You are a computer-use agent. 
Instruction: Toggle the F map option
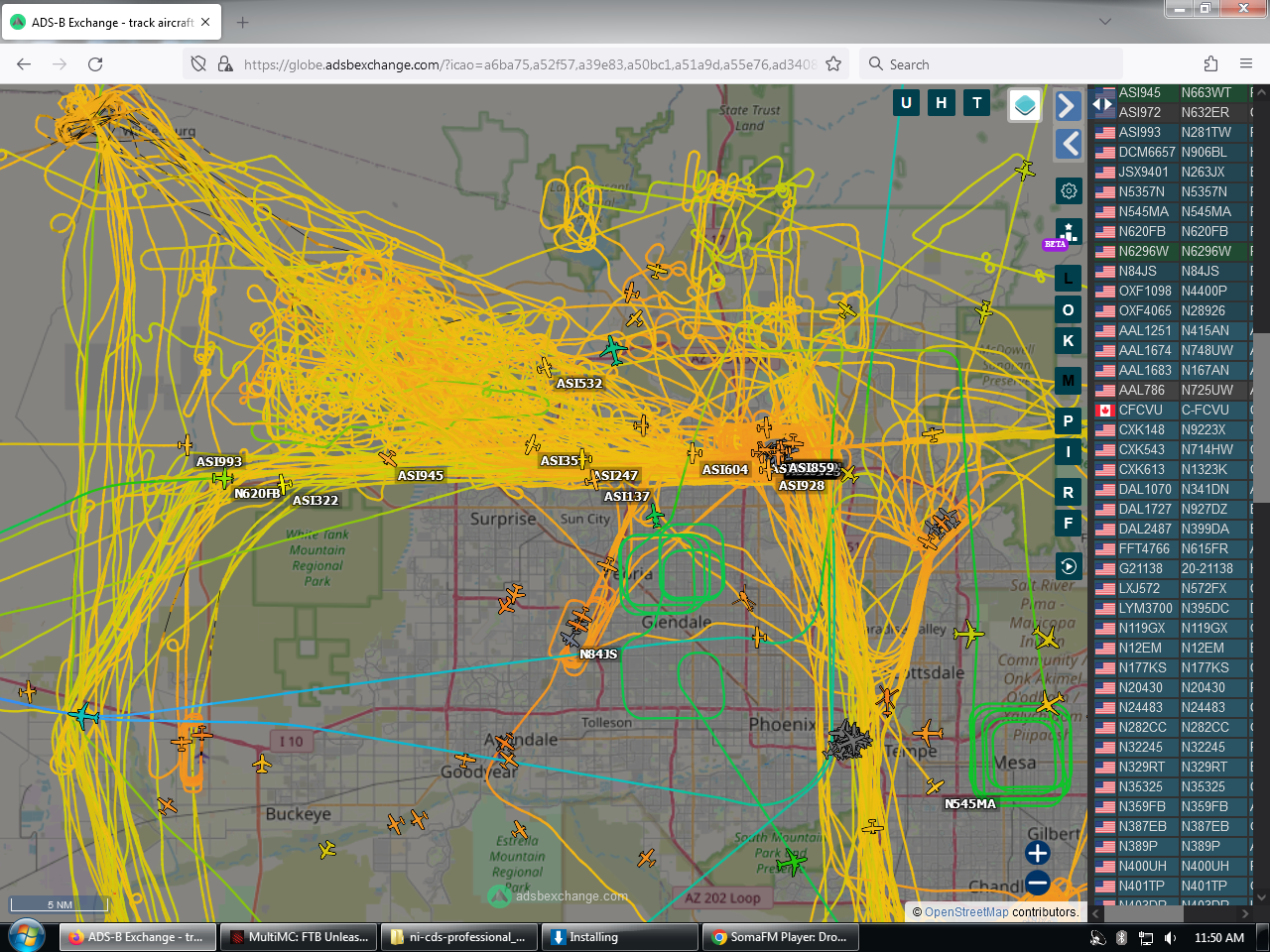coord(1069,524)
